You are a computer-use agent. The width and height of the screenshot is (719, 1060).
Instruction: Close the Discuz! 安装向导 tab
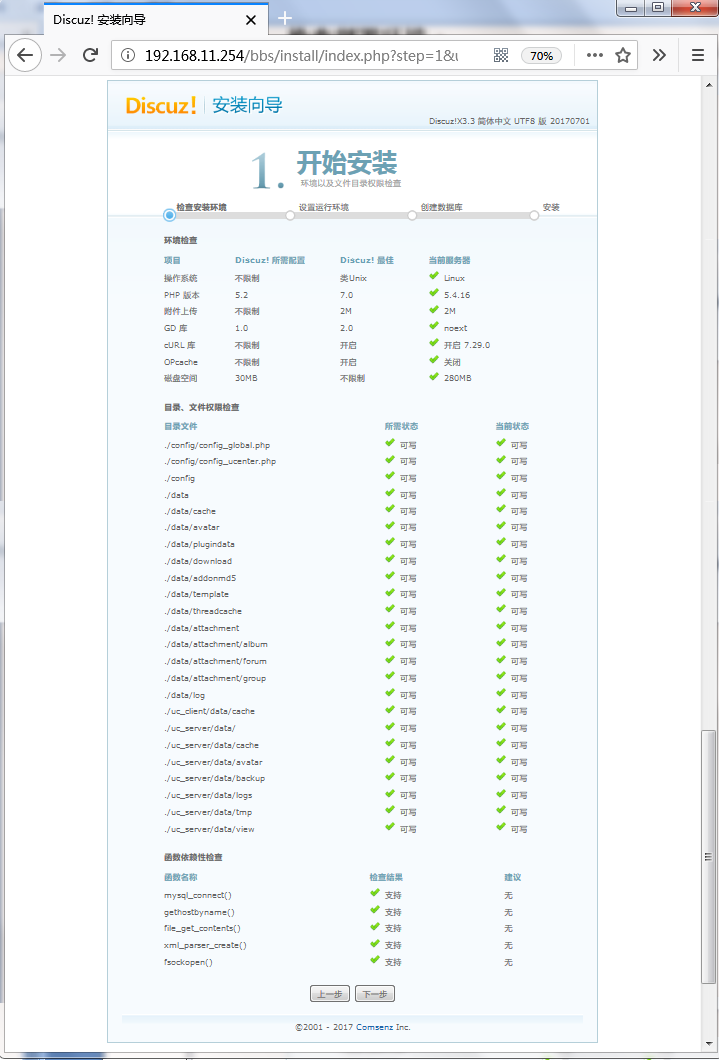pyautogui.click(x=251, y=20)
